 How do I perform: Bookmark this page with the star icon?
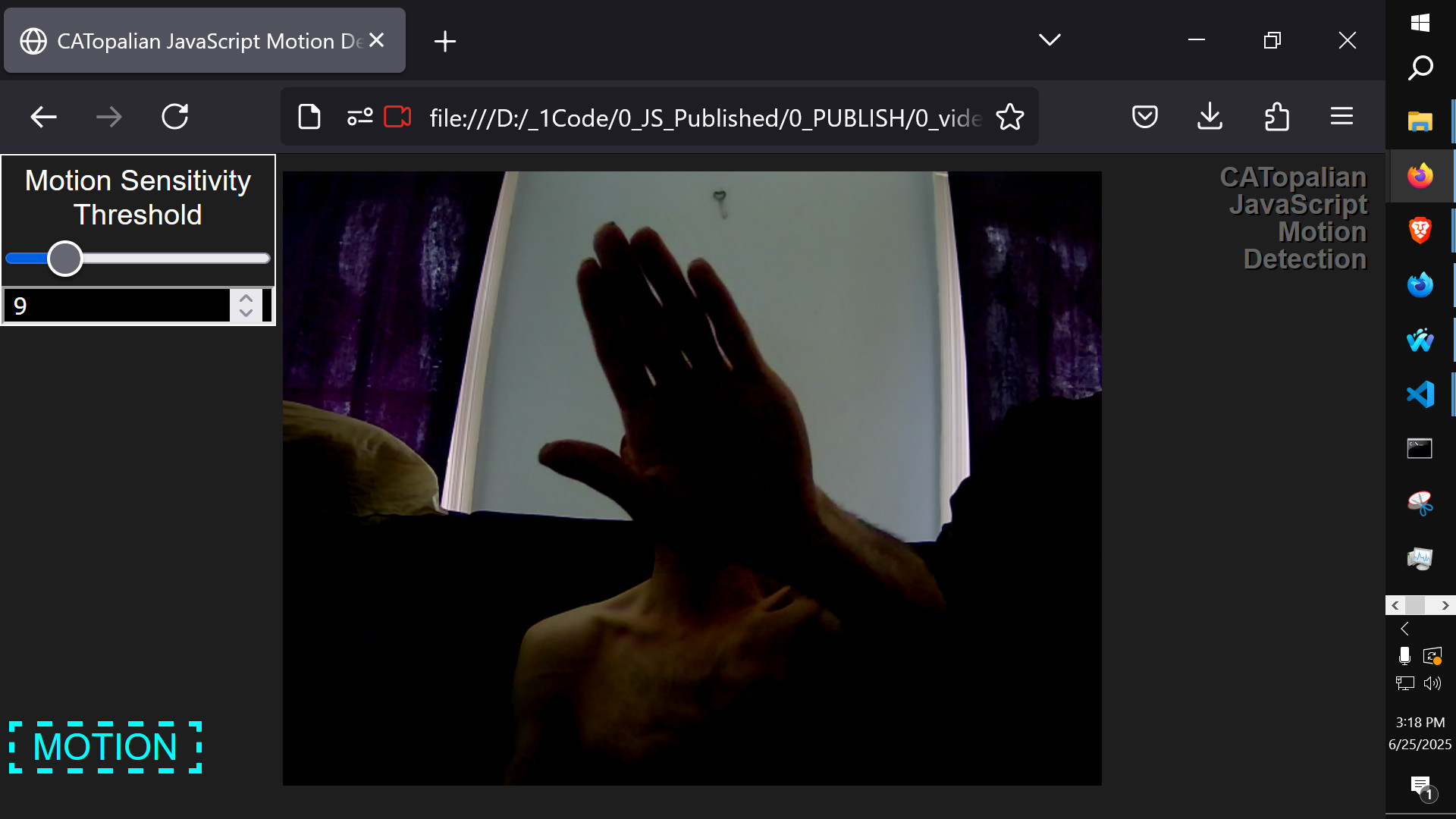point(1009,117)
